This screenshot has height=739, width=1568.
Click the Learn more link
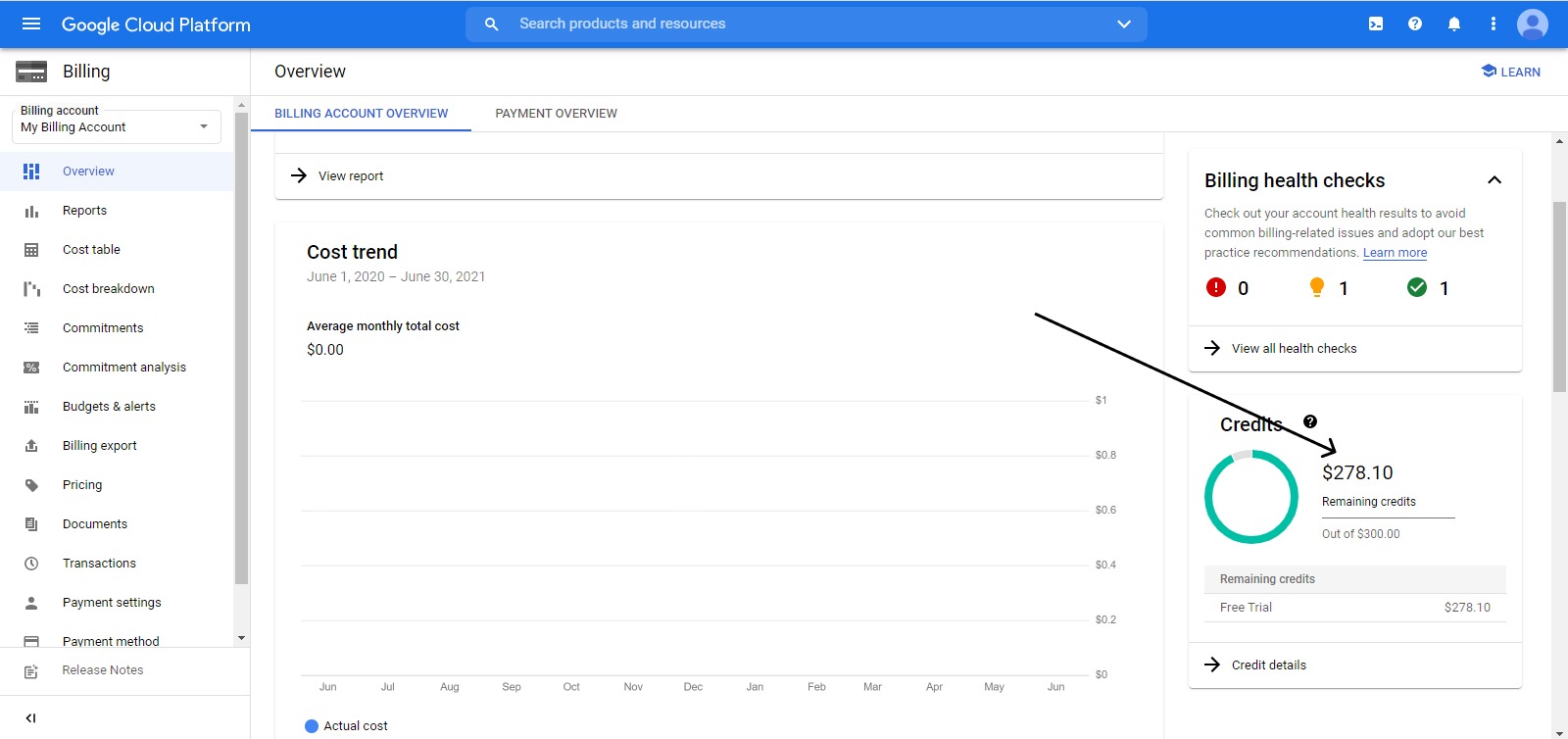pyautogui.click(x=1395, y=253)
